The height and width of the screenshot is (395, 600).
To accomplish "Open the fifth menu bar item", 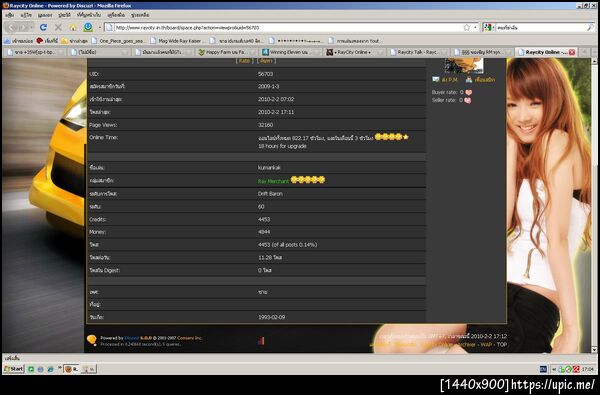I will click(x=89, y=15).
